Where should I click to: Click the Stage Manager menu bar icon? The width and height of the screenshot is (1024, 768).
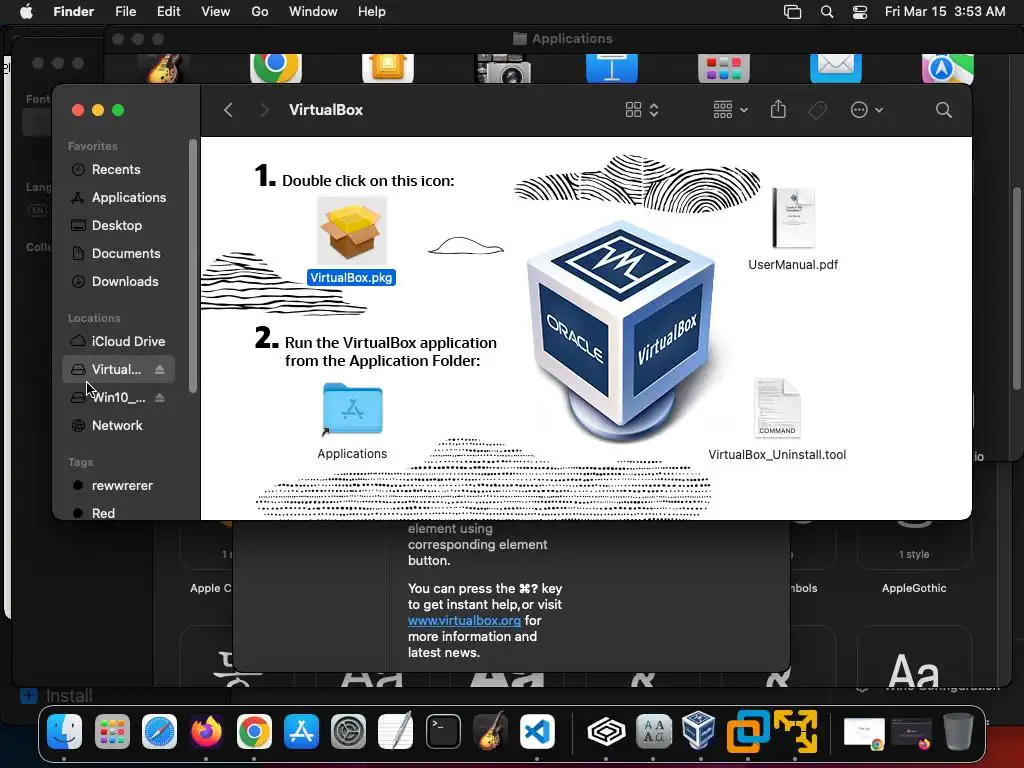coord(792,12)
